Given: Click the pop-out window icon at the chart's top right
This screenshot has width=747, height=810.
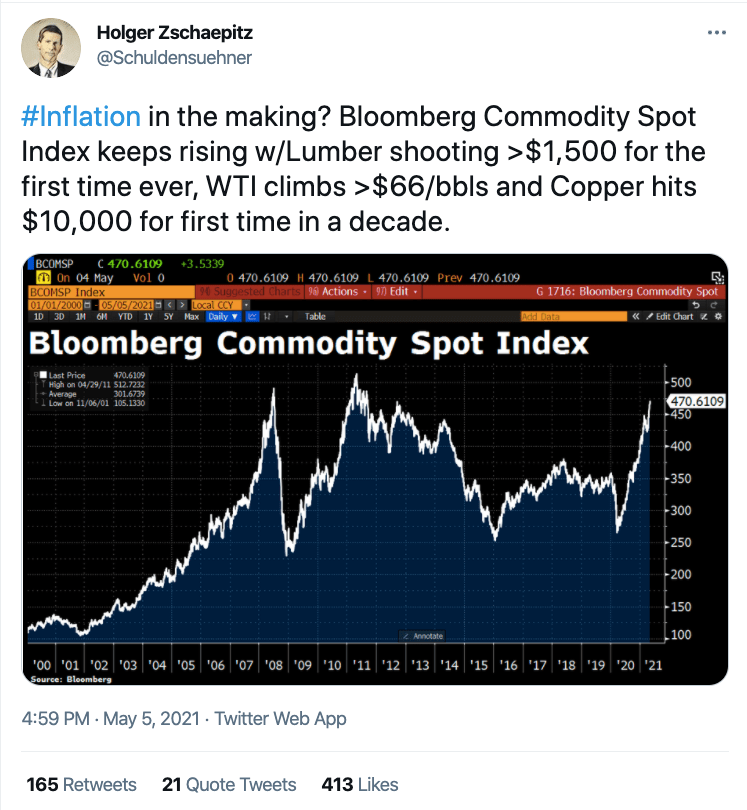Looking at the screenshot, I should pyautogui.click(x=718, y=277).
